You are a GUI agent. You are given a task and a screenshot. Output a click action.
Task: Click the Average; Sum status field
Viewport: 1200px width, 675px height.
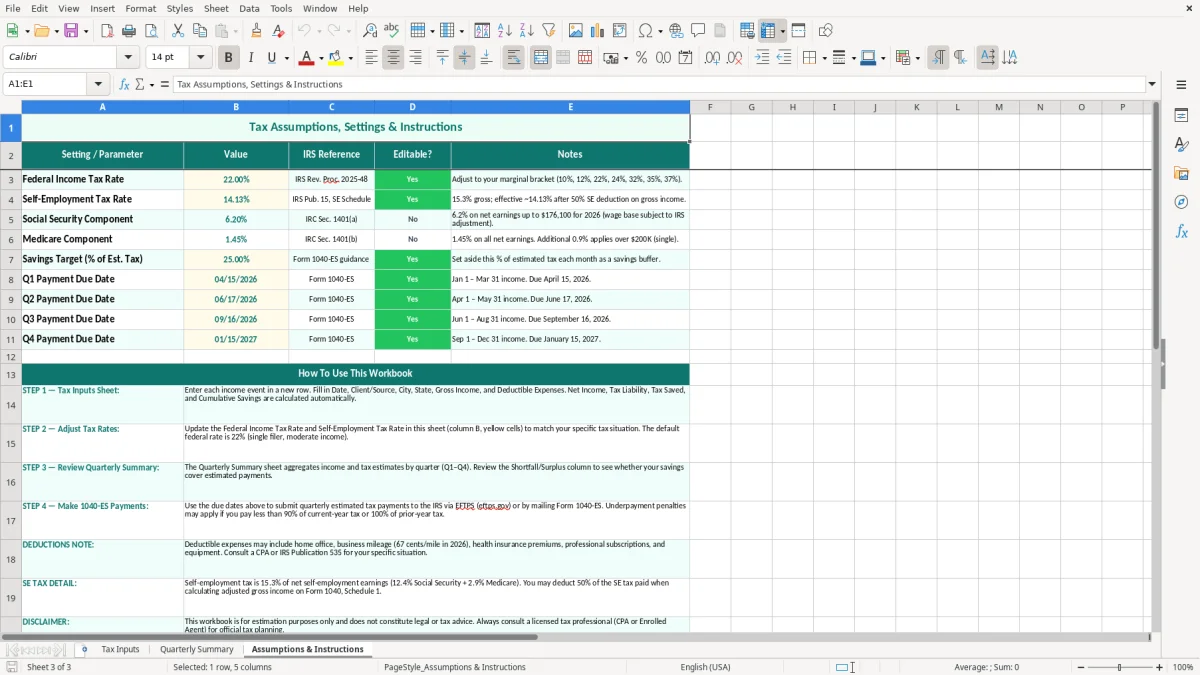click(x=987, y=667)
